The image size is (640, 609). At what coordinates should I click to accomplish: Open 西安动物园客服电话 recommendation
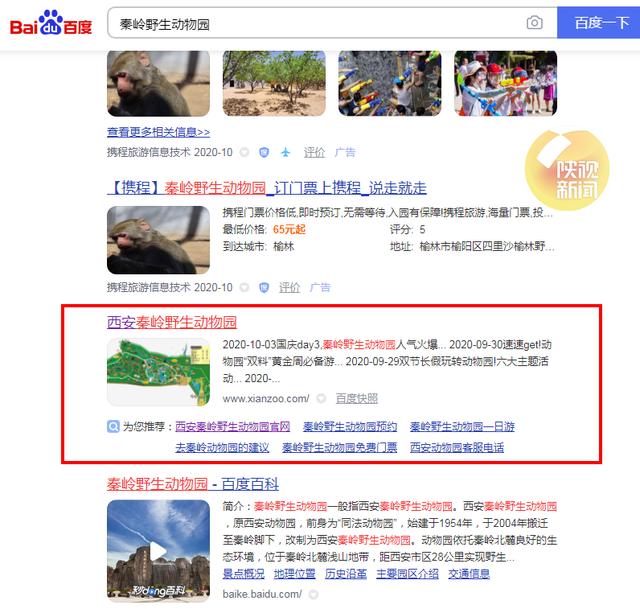457,447
